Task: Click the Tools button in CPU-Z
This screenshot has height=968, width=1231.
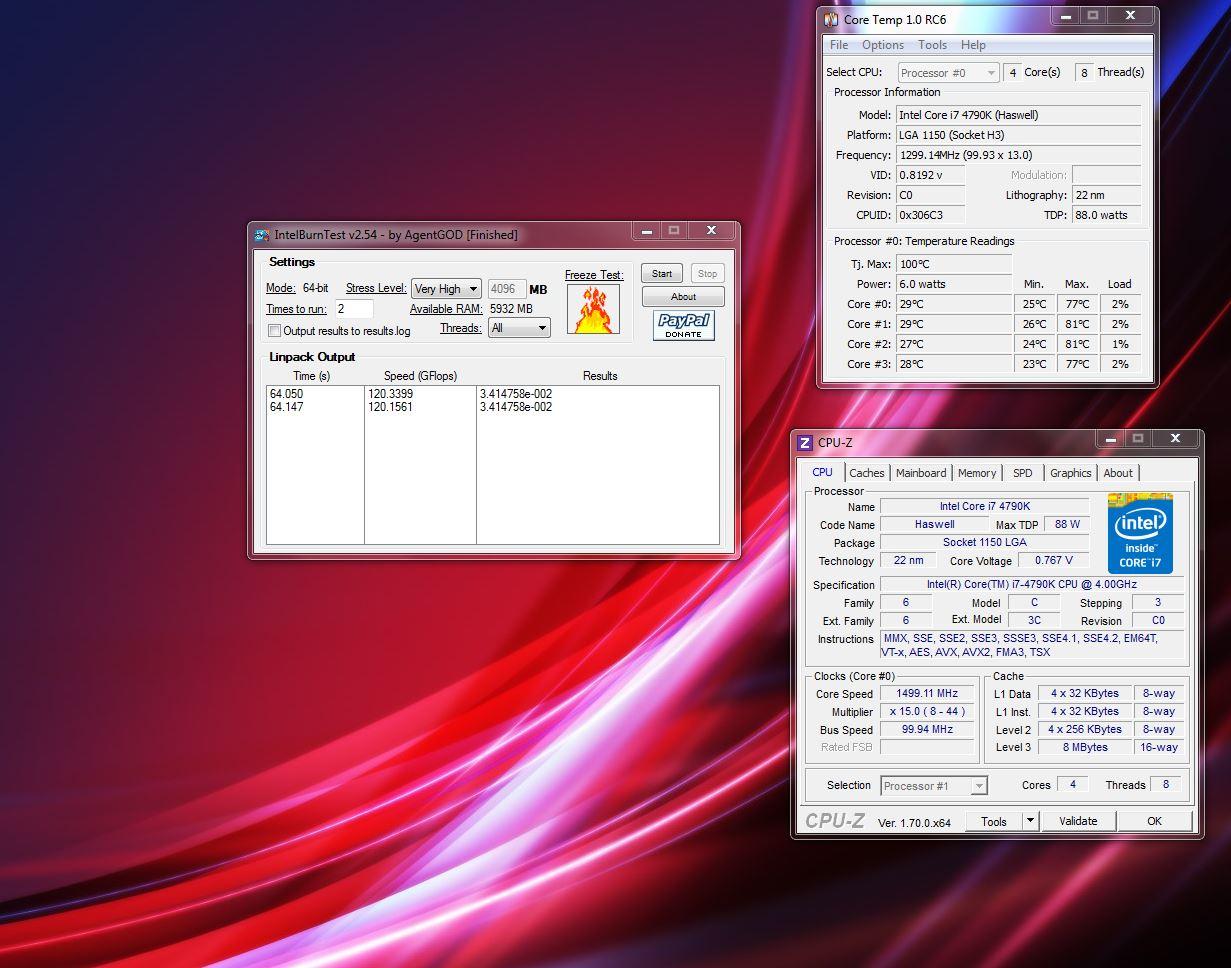Action: 994,821
